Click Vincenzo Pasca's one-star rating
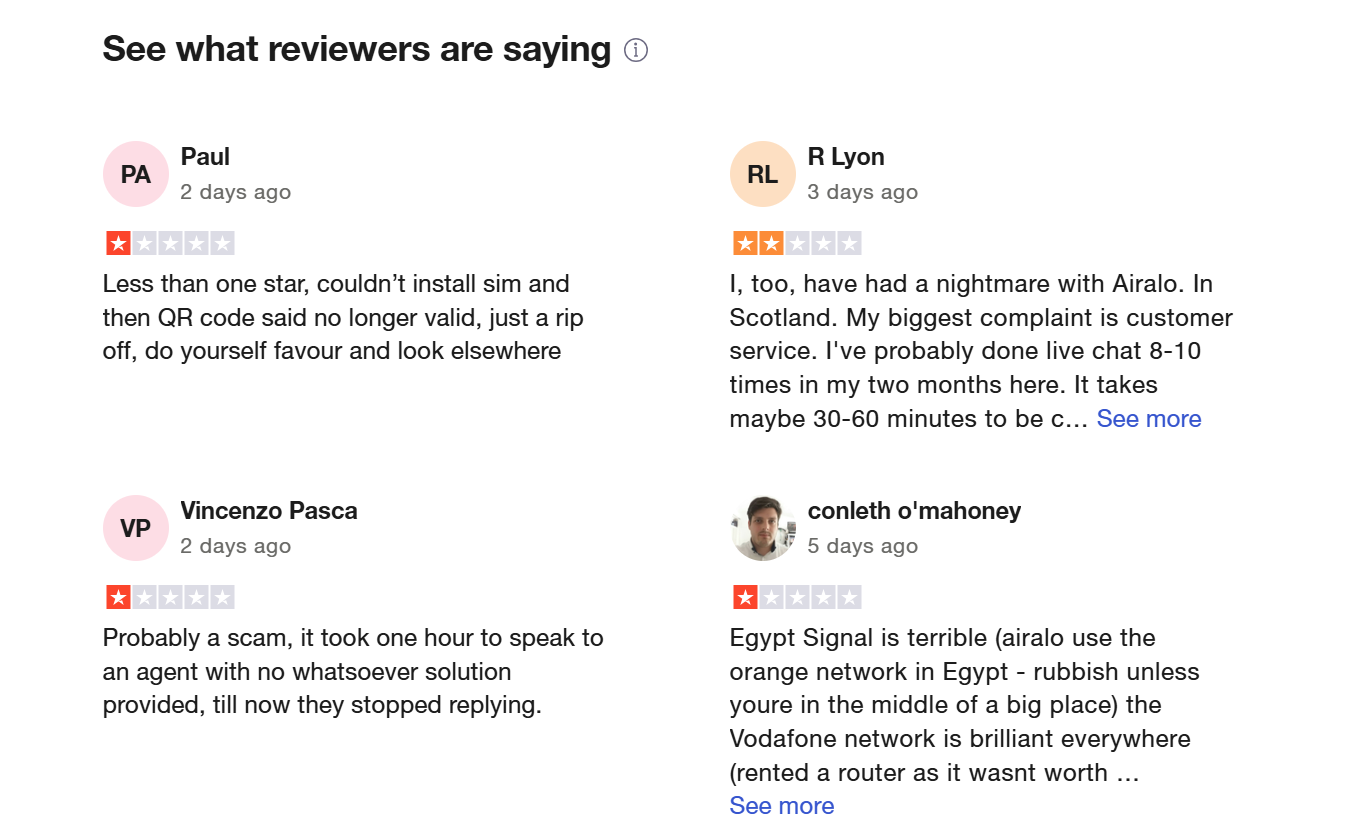1360x839 pixels. click(170, 598)
